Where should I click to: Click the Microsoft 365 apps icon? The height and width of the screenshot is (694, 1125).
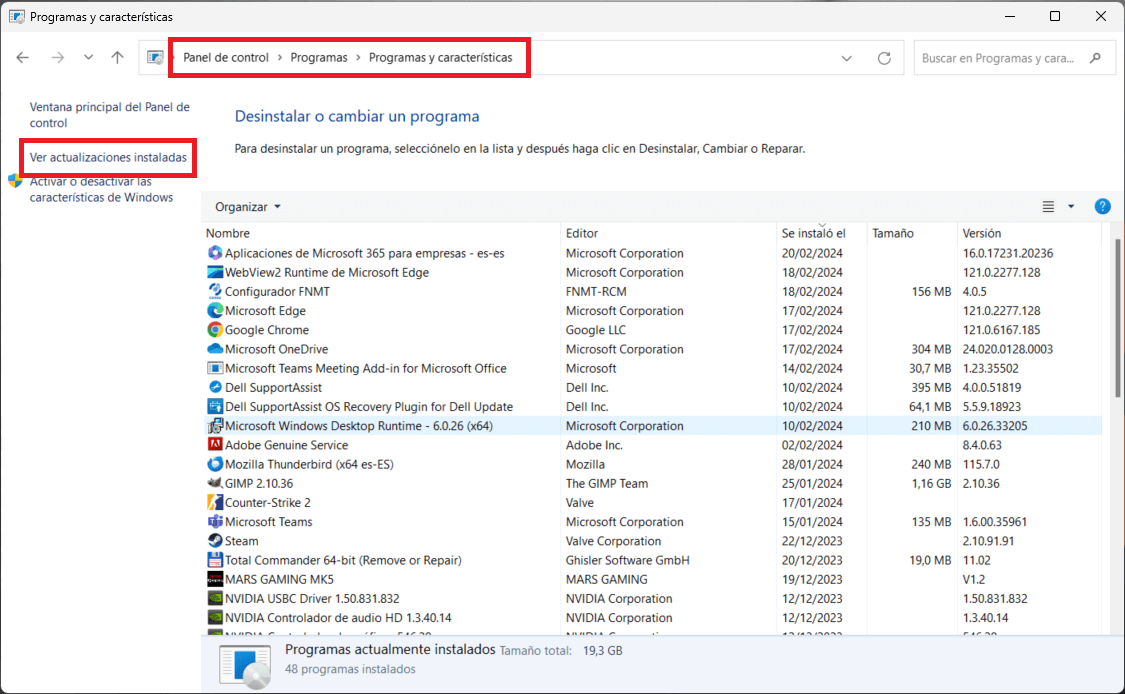click(x=215, y=253)
